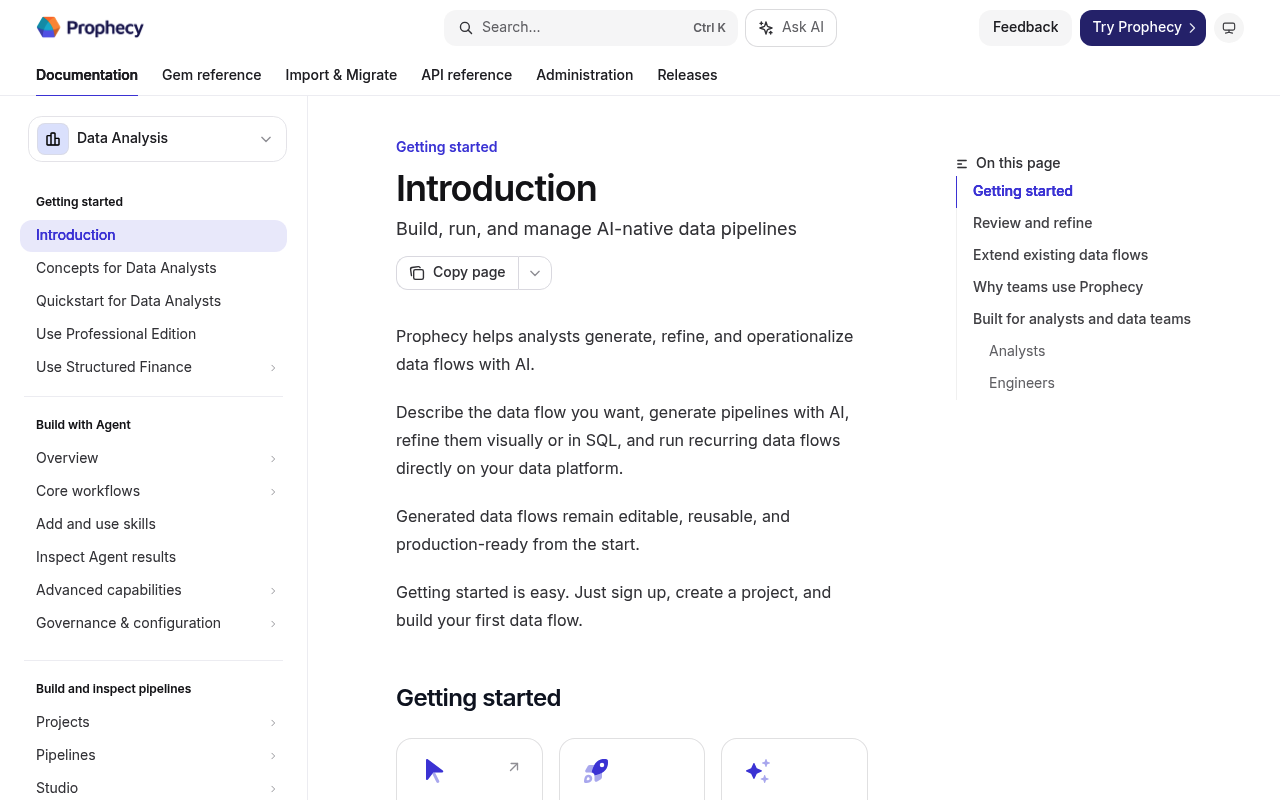Screen dimensions: 1280x800
Task: Jump to Extend existing data flows
Action: click(1060, 255)
